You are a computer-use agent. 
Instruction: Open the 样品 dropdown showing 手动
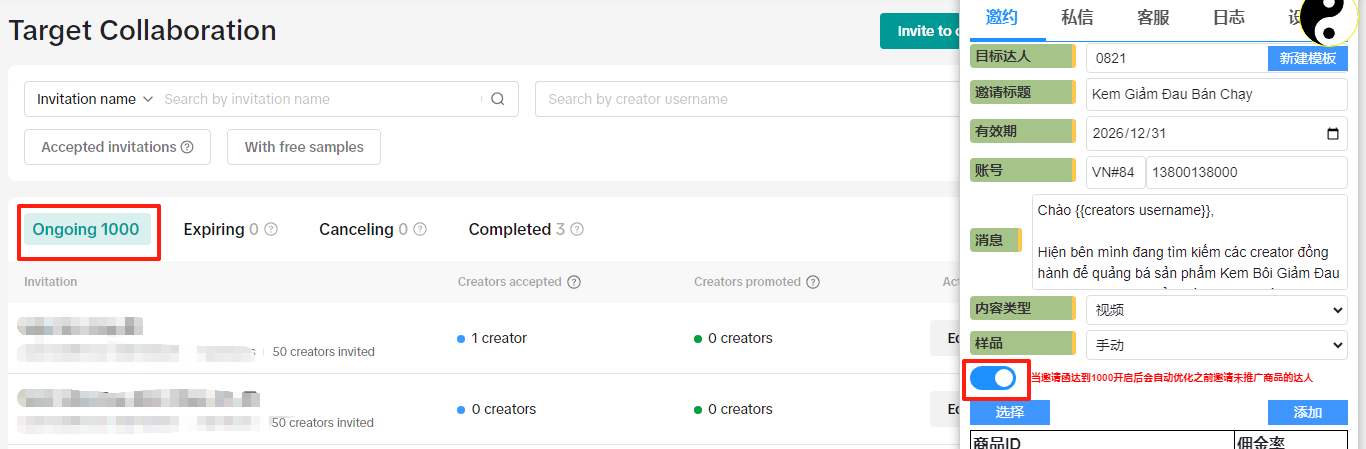coord(1216,345)
